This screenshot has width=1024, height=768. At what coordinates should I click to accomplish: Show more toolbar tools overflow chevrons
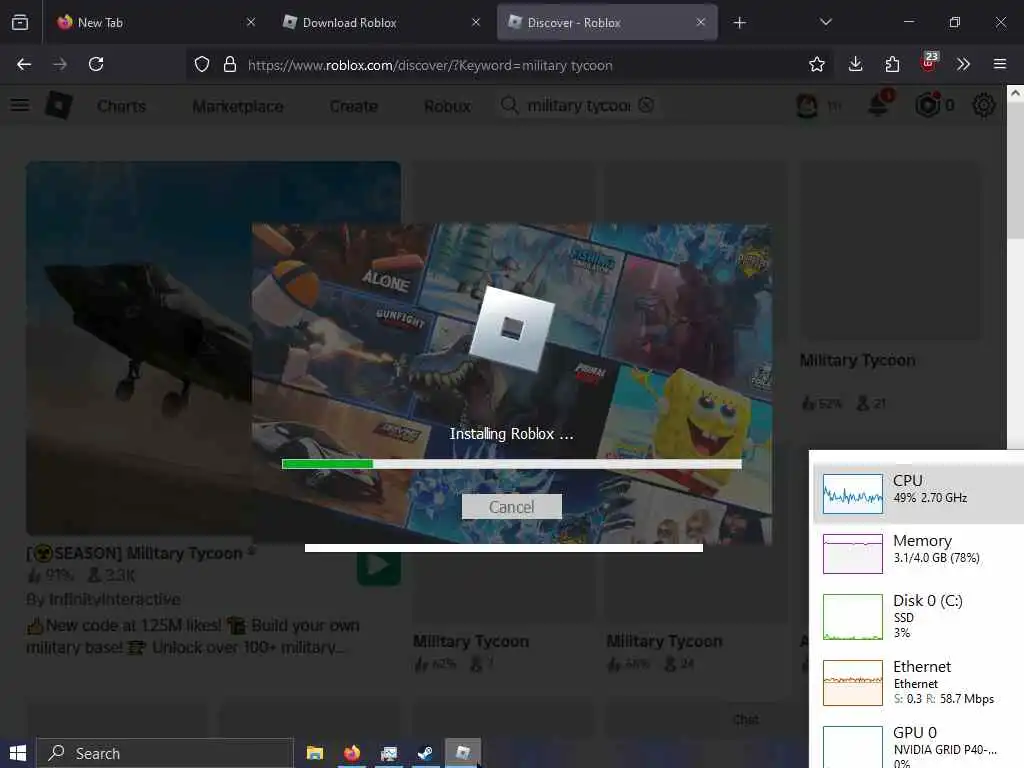tap(963, 64)
